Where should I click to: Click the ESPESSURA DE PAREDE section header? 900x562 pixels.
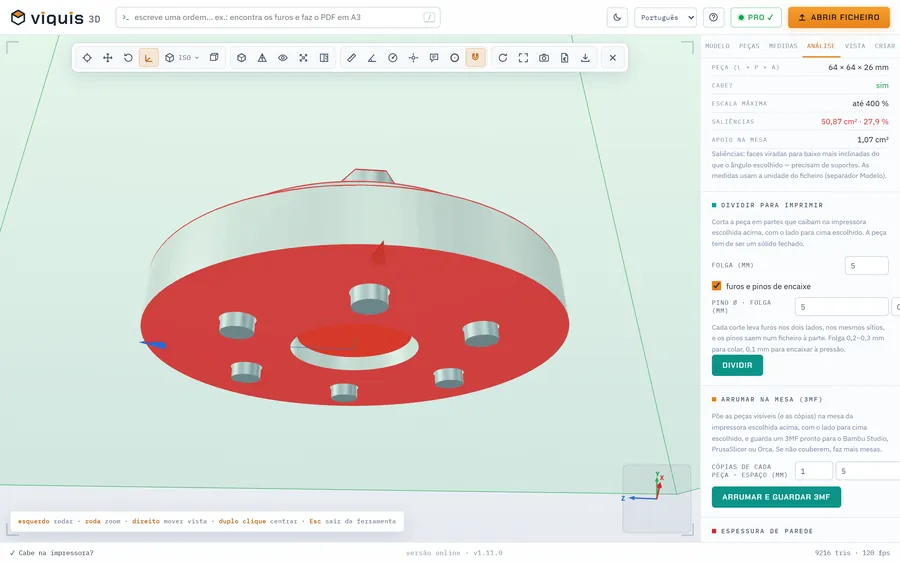click(x=766, y=531)
